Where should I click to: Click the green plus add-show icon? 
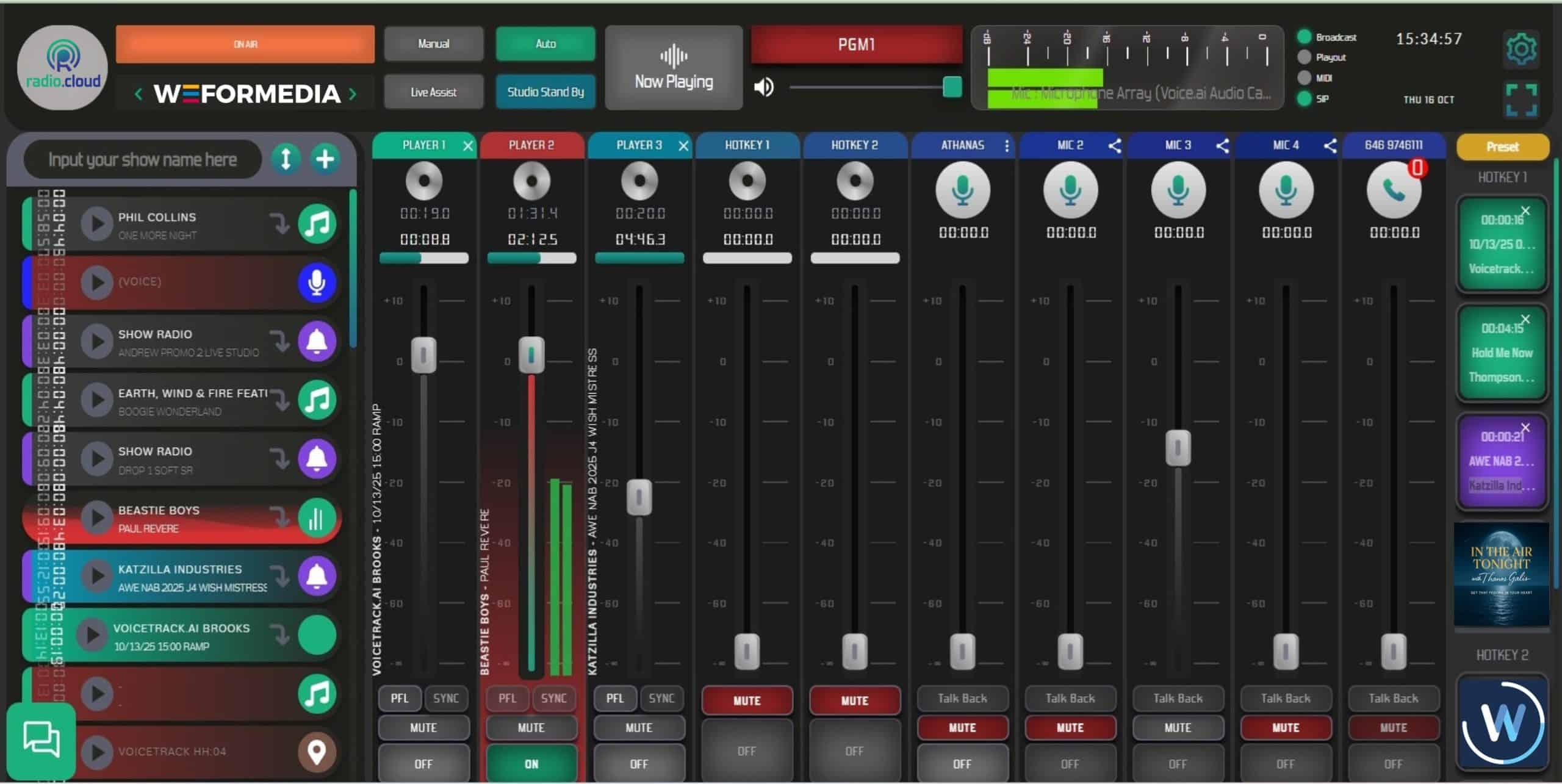pos(325,159)
